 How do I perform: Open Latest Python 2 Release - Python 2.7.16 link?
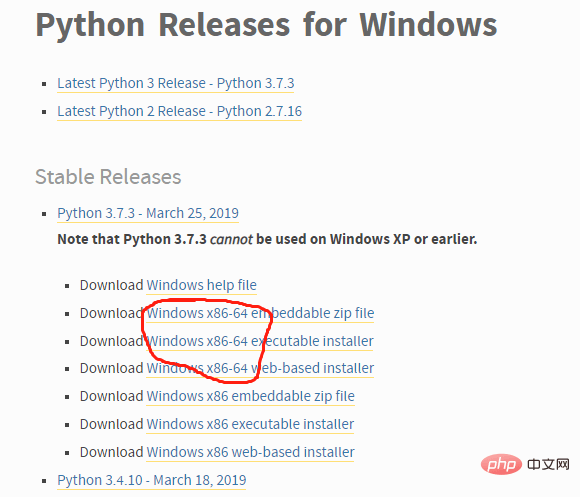pyautogui.click(x=179, y=111)
